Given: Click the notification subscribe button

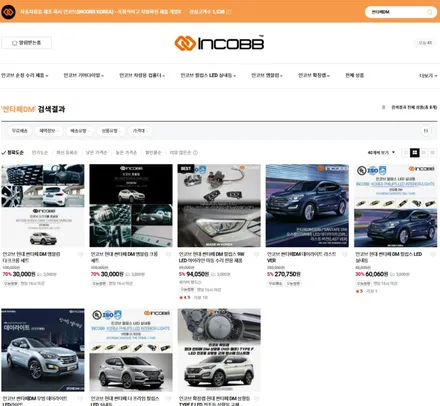Looking at the screenshot, I should click(x=27, y=43).
